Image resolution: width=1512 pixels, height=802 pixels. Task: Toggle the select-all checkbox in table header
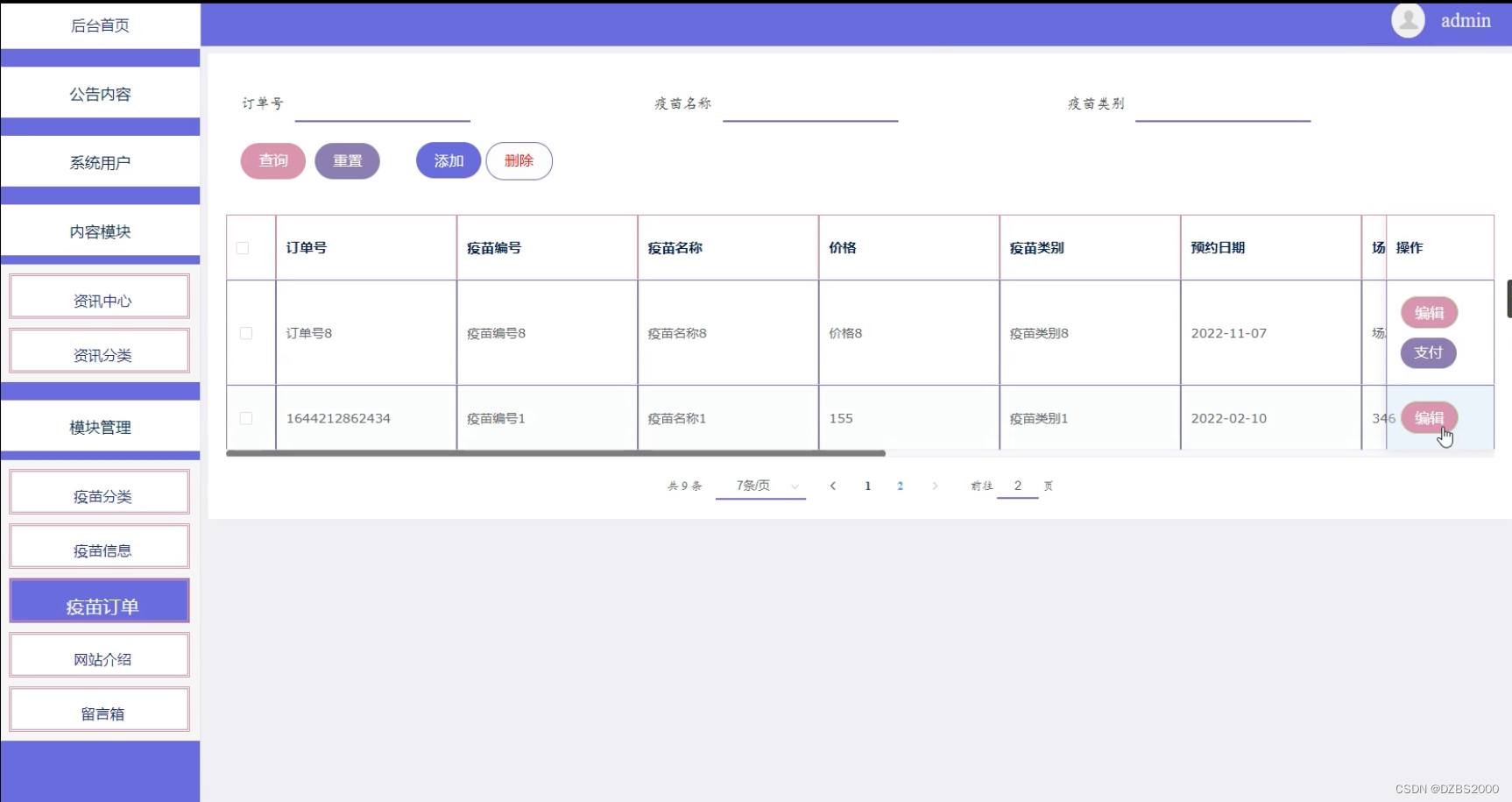pyautogui.click(x=243, y=248)
